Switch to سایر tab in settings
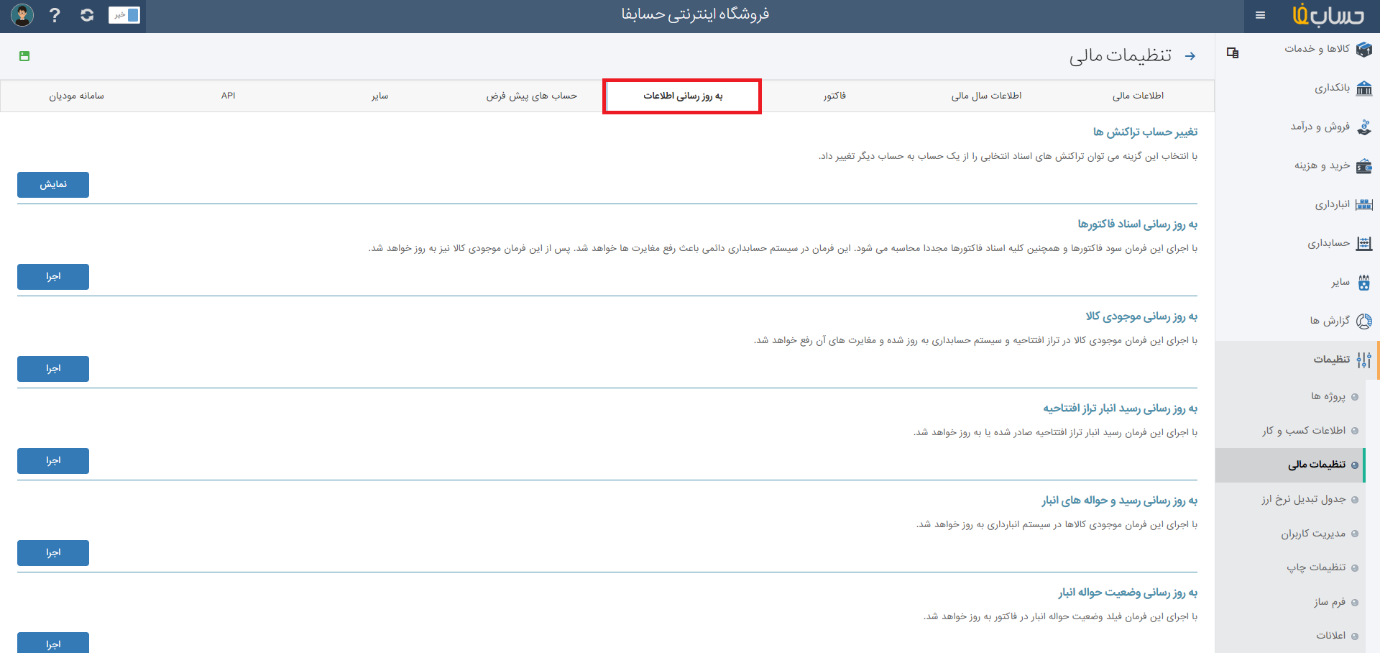This screenshot has width=1380, height=653. coord(379,96)
